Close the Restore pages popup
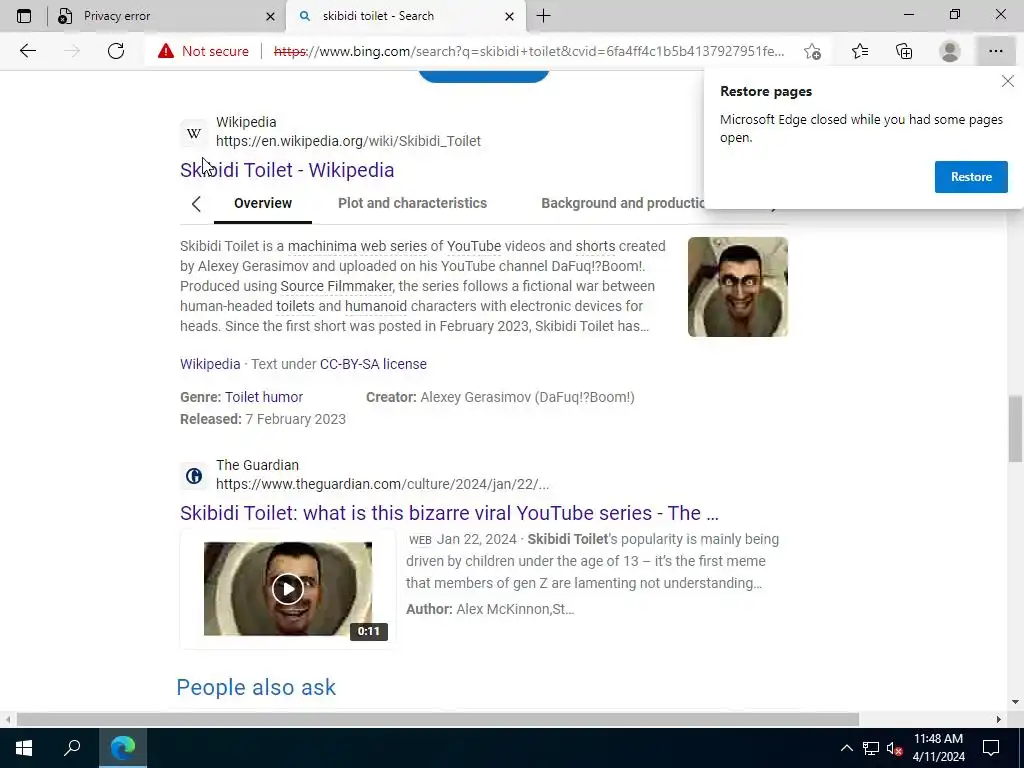 tap(1008, 81)
